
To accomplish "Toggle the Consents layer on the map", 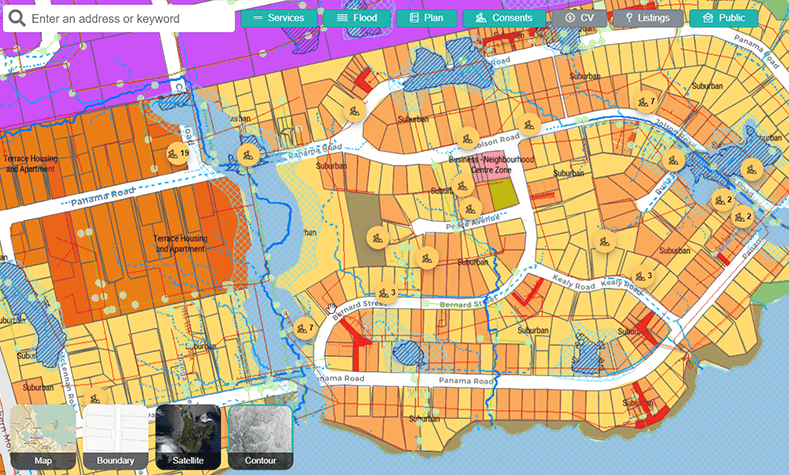I will [x=505, y=18].
